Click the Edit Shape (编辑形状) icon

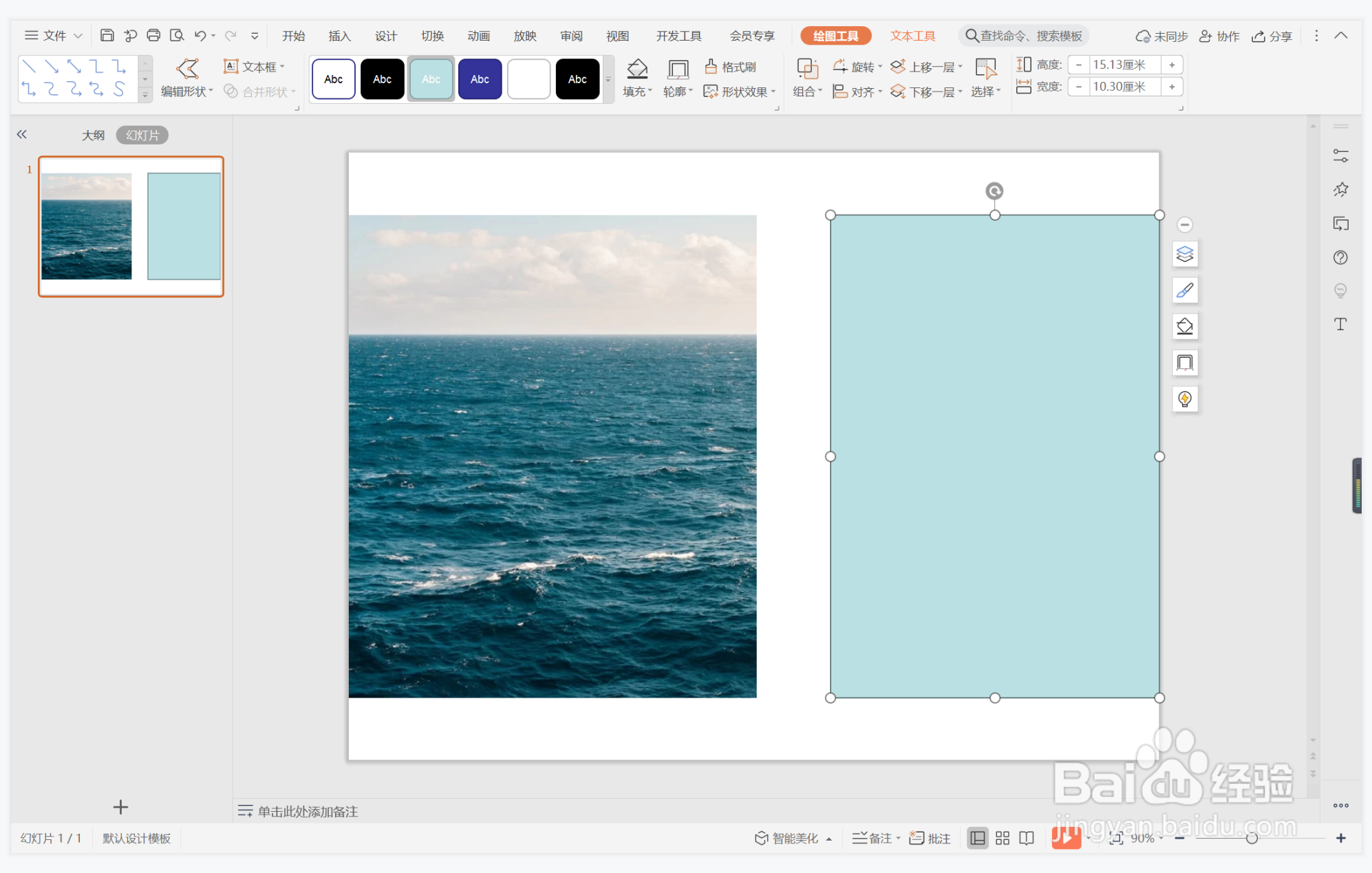point(187,69)
